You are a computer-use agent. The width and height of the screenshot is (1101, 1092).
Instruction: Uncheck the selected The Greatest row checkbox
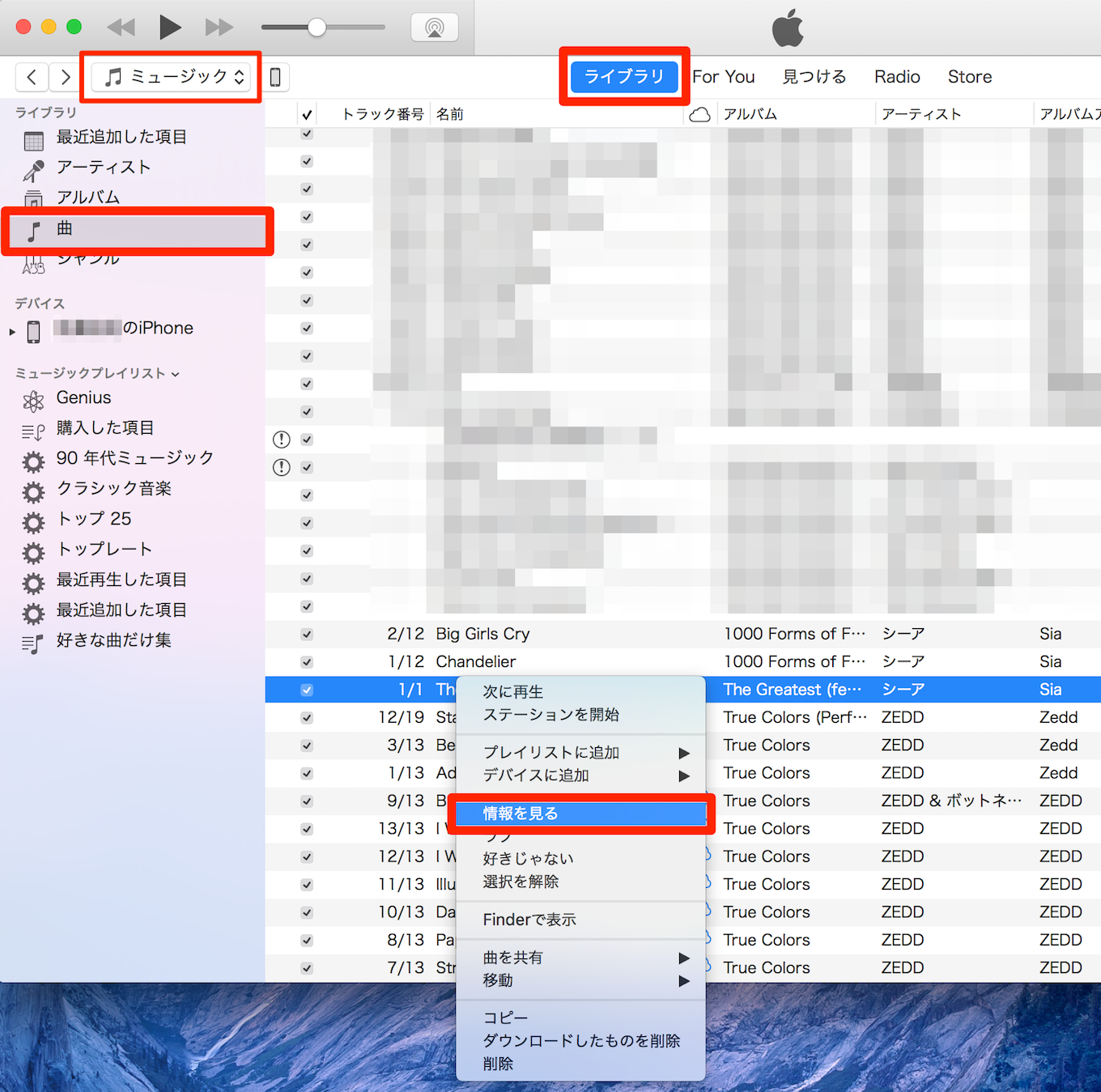(x=307, y=690)
